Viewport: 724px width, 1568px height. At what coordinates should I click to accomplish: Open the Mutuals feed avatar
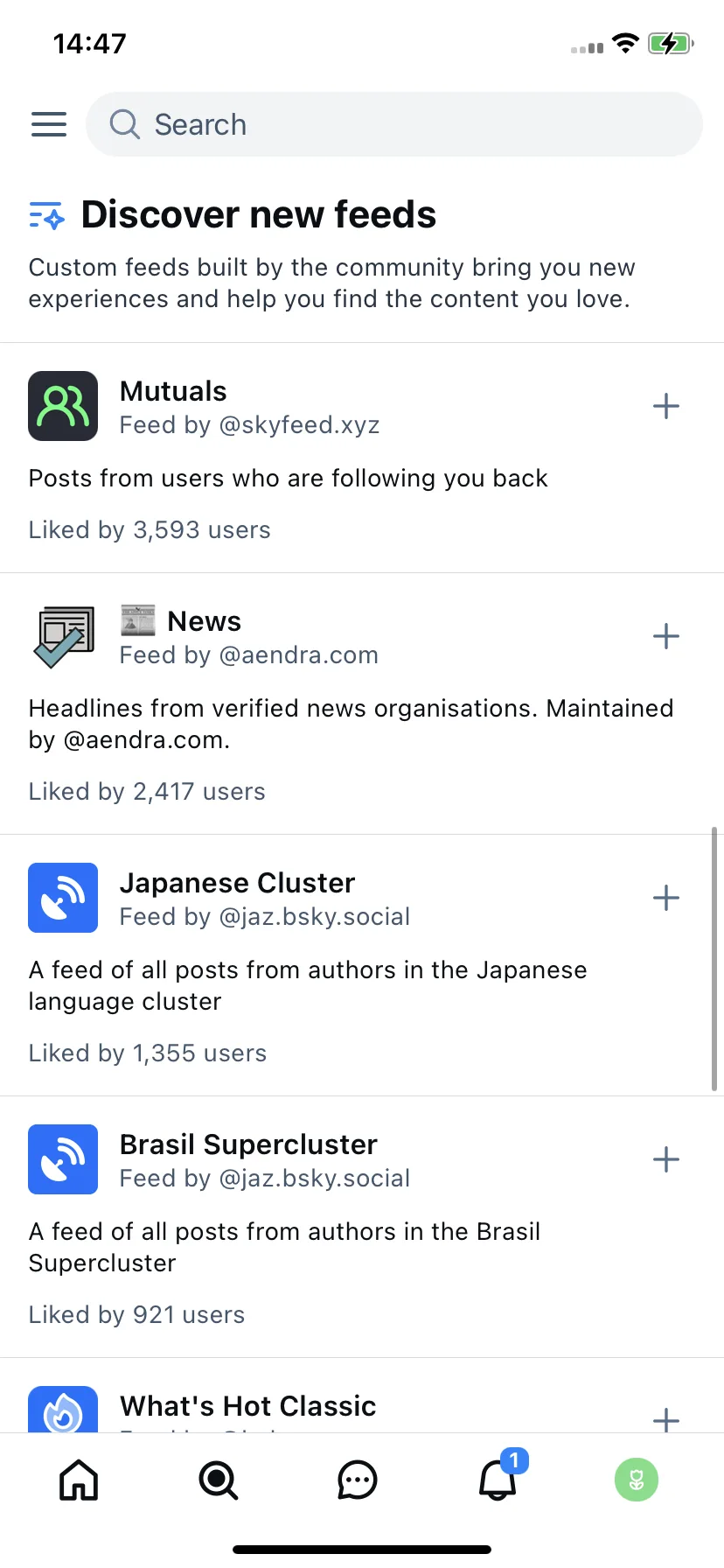63,406
